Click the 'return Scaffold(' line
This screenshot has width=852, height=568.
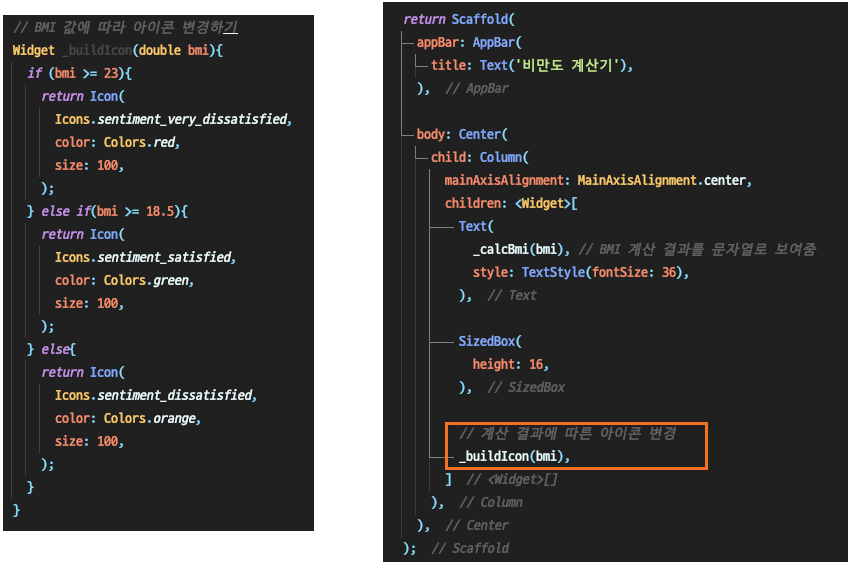pyautogui.click(x=459, y=19)
